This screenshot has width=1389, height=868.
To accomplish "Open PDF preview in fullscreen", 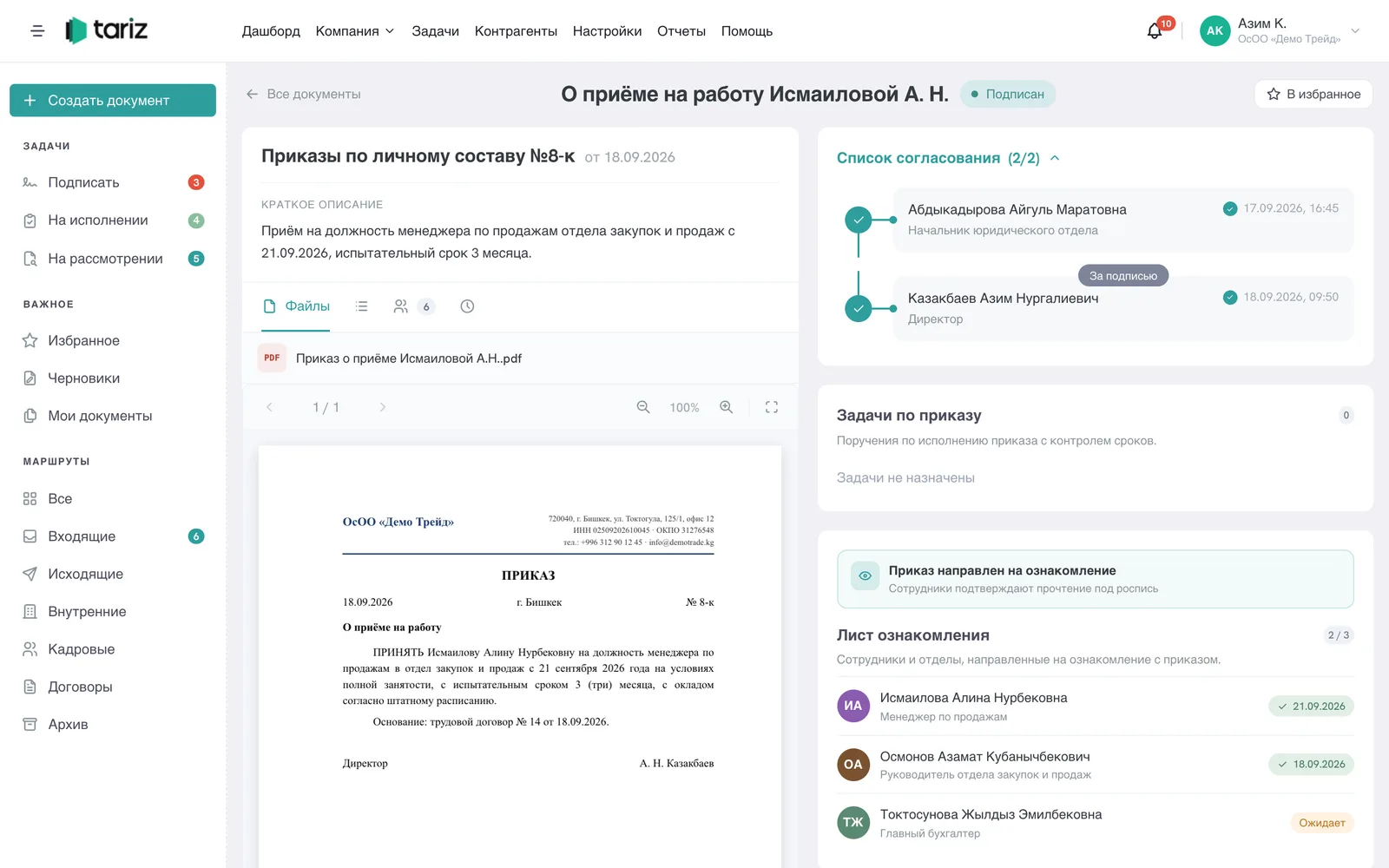I will coord(772,407).
